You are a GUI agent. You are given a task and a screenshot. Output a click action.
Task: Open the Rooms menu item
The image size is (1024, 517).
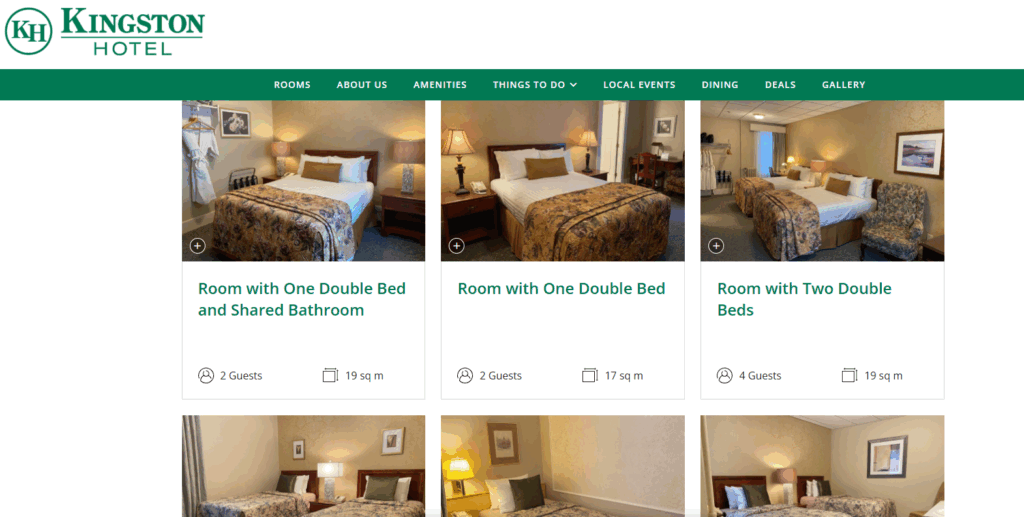pos(292,85)
